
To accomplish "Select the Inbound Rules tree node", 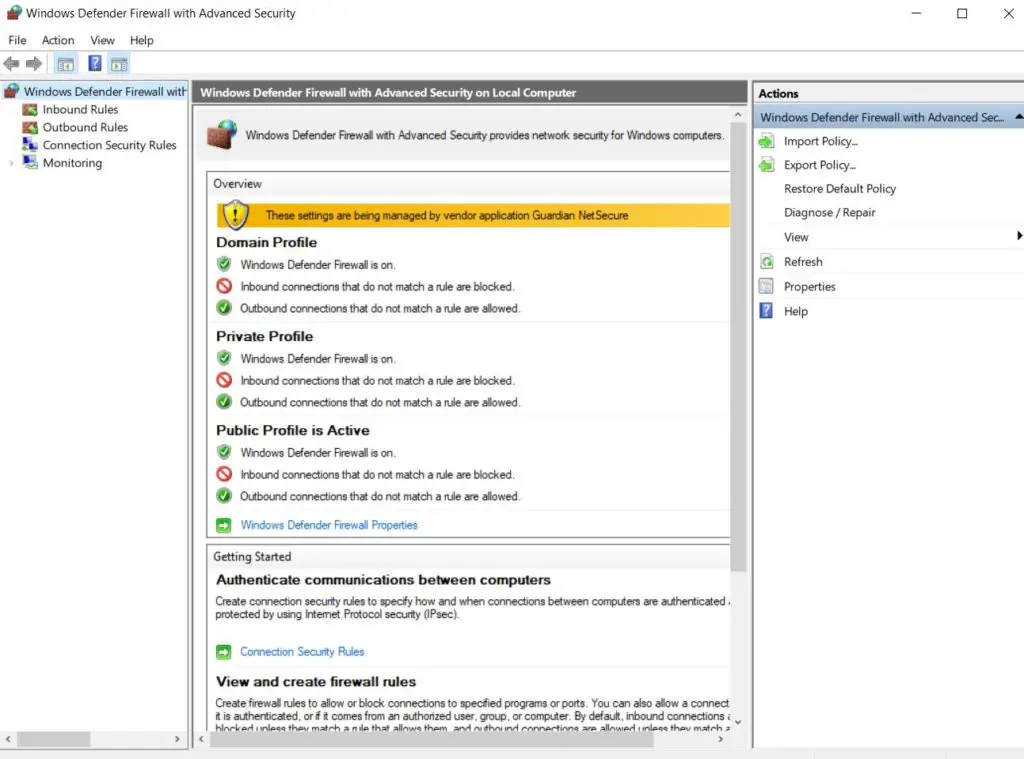I will point(80,109).
